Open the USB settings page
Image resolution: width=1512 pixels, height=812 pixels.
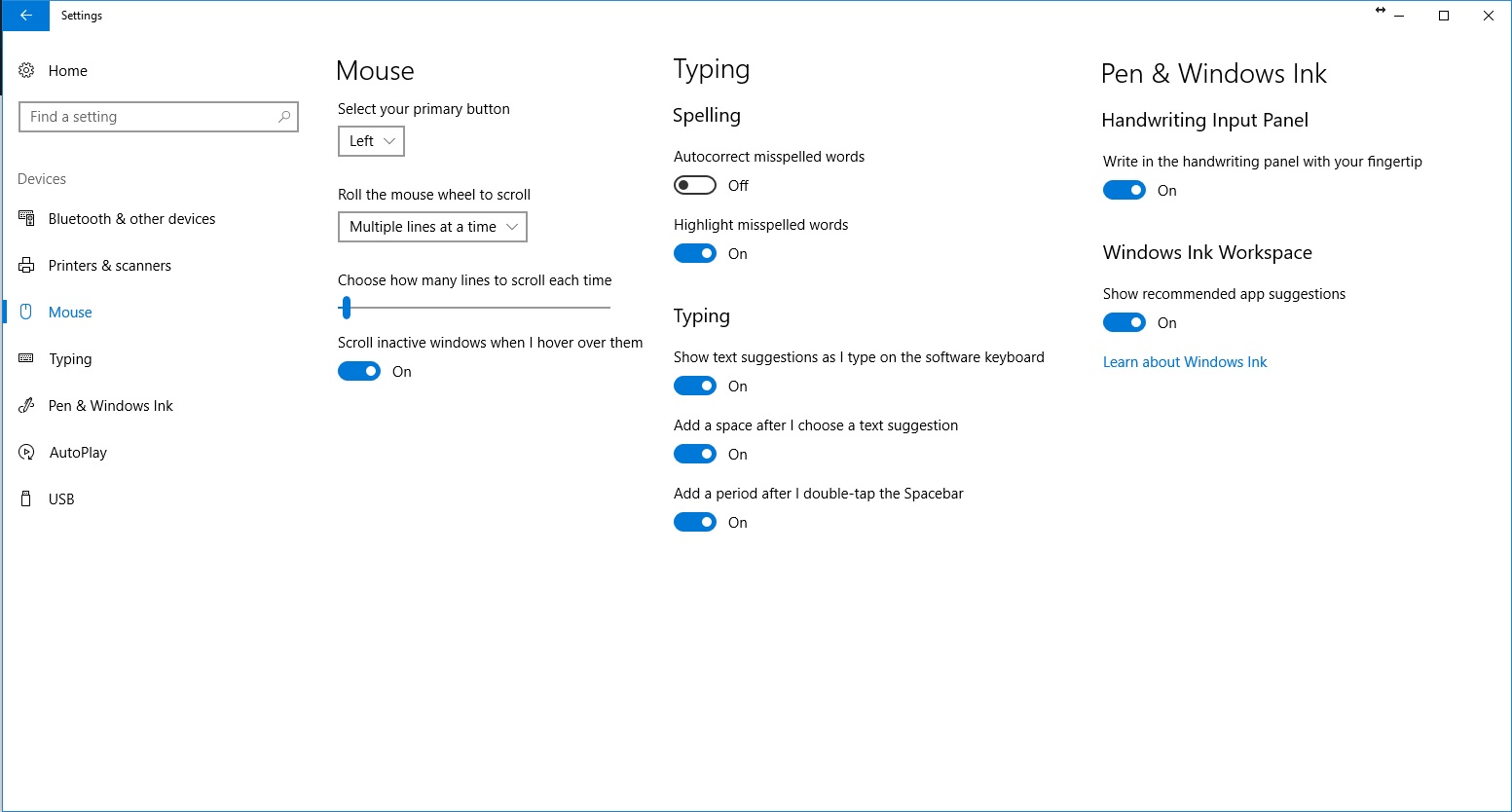click(61, 498)
